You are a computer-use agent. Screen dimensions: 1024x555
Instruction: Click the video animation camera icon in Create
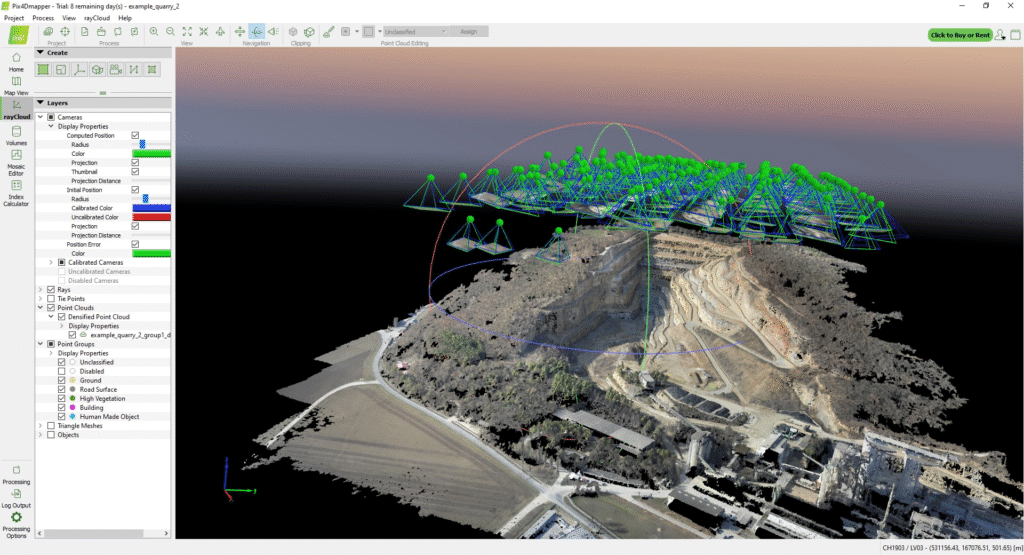[x=115, y=69]
